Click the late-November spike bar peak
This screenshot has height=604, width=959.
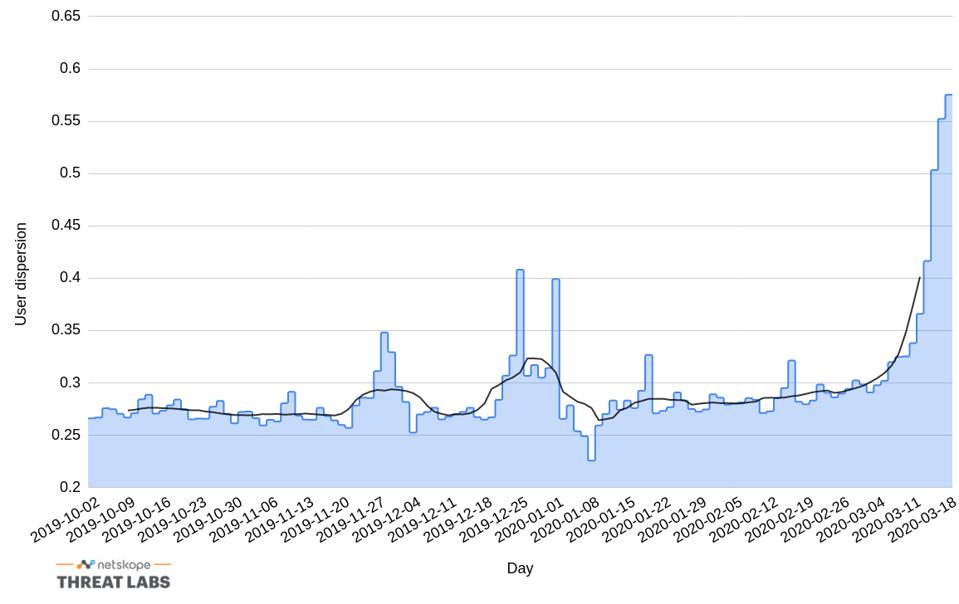tap(384, 334)
